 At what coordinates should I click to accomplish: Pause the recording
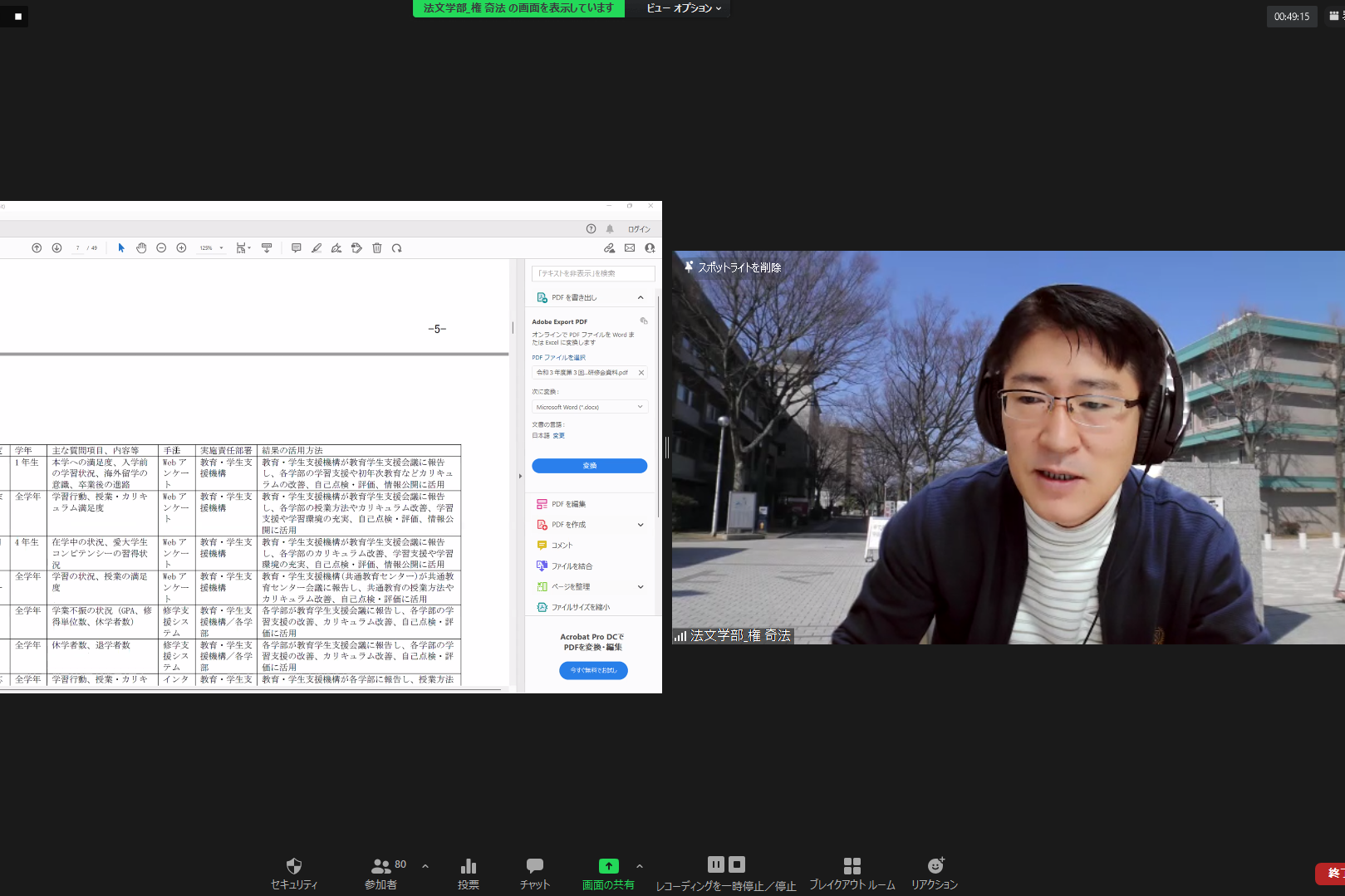click(716, 864)
